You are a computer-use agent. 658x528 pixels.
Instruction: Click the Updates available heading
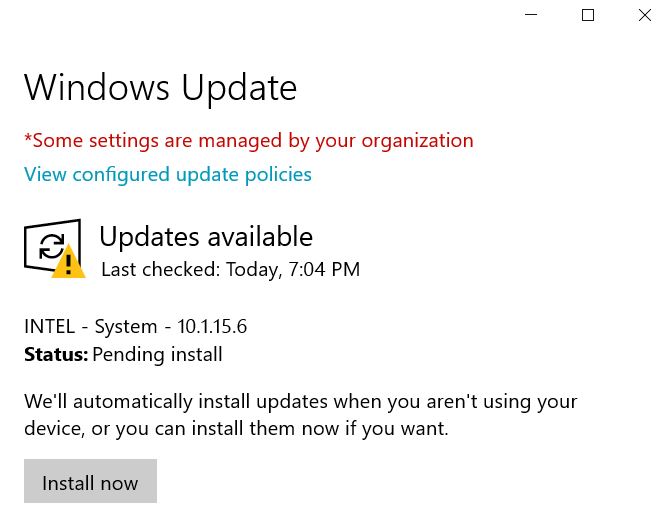tap(206, 238)
